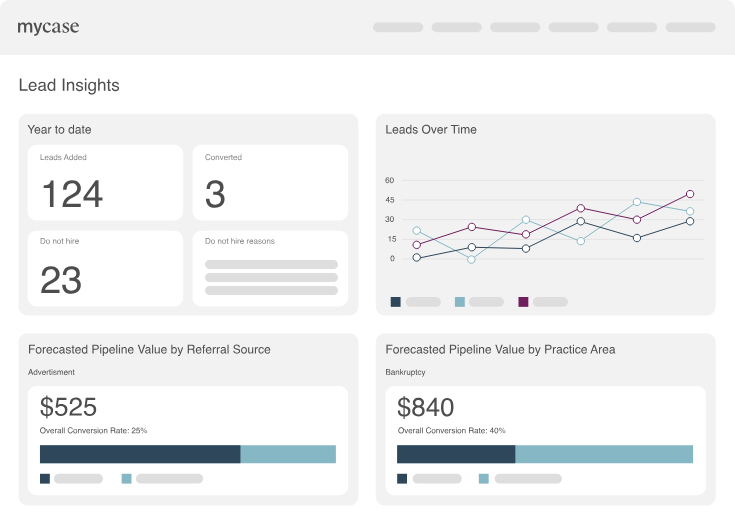Click the light blue segment of the $840 bar
Viewport: 735px width, 525px height.
click(x=604, y=454)
